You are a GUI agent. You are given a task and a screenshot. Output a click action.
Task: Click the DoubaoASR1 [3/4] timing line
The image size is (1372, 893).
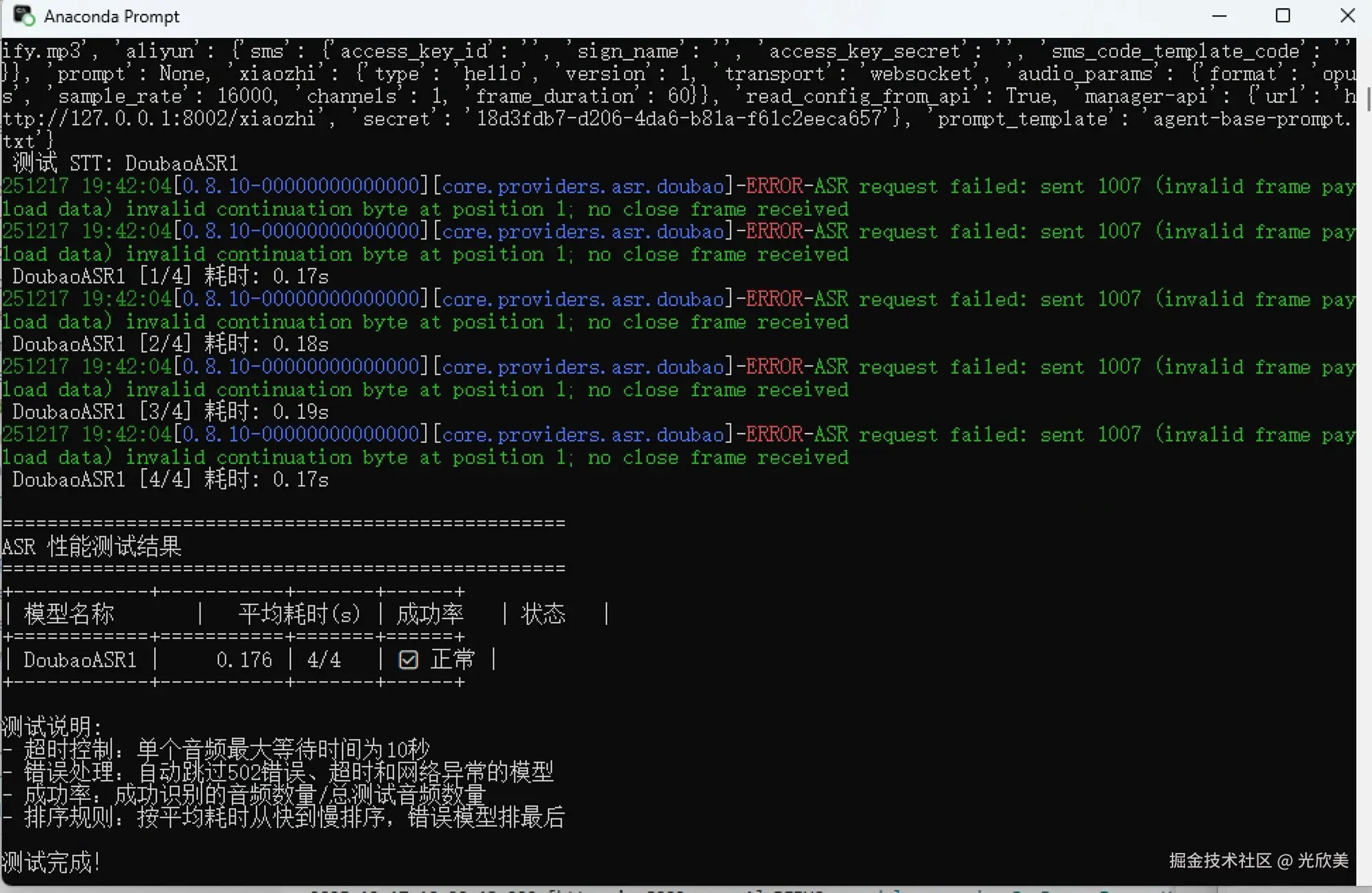(x=170, y=412)
